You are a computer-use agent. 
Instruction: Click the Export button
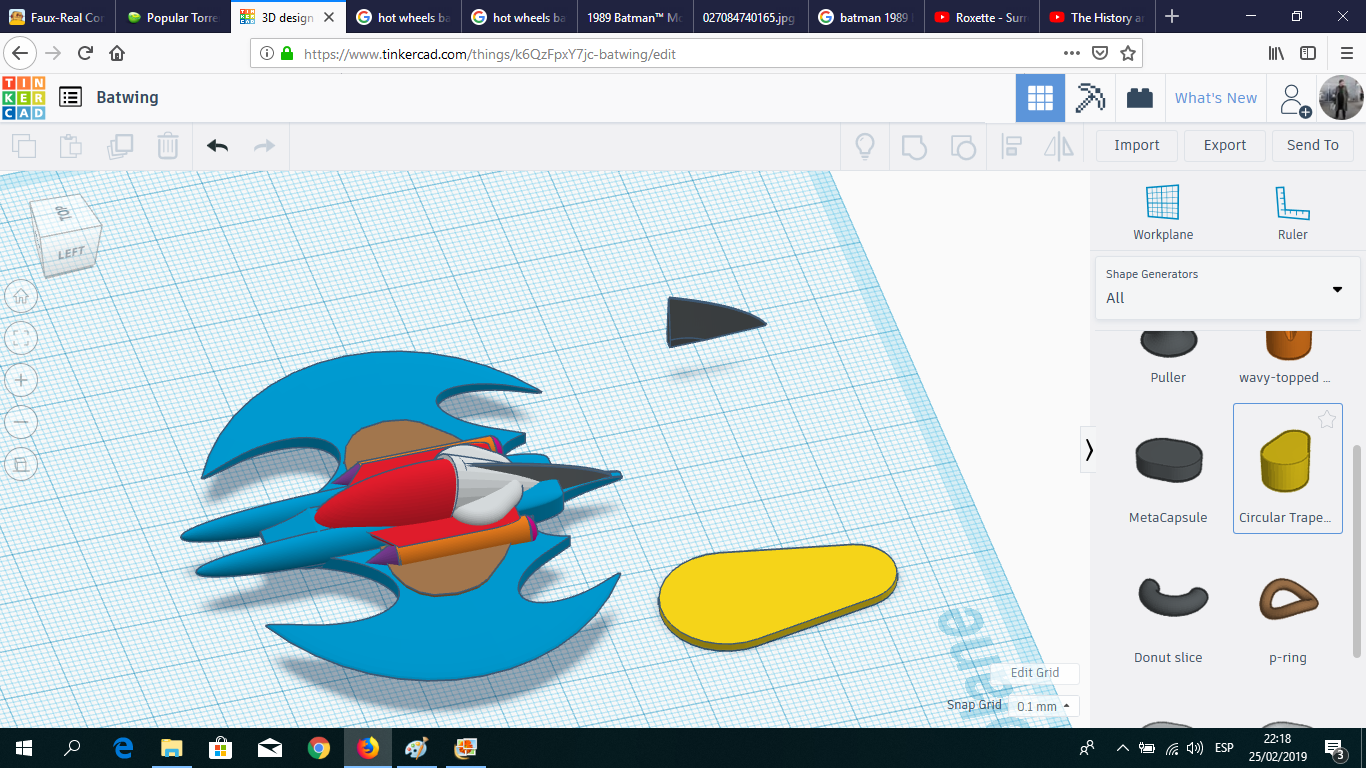coord(1225,145)
